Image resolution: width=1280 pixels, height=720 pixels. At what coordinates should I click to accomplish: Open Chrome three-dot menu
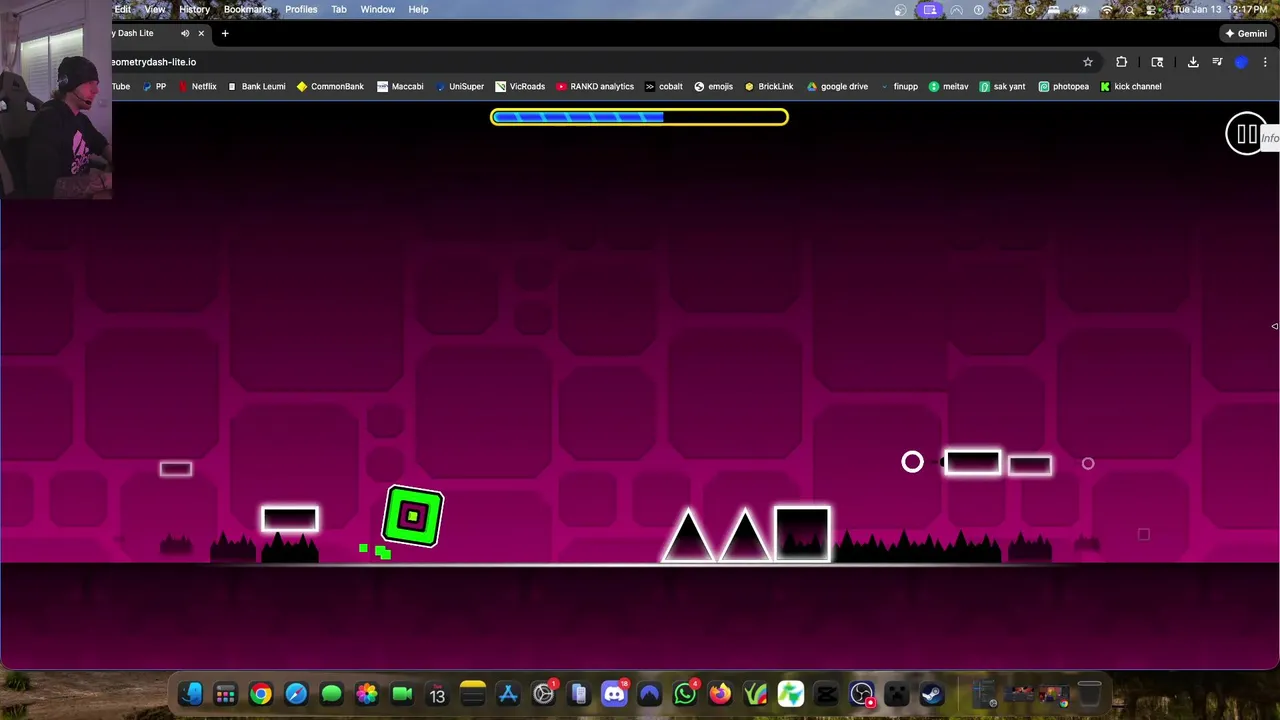click(x=1265, y=62)
